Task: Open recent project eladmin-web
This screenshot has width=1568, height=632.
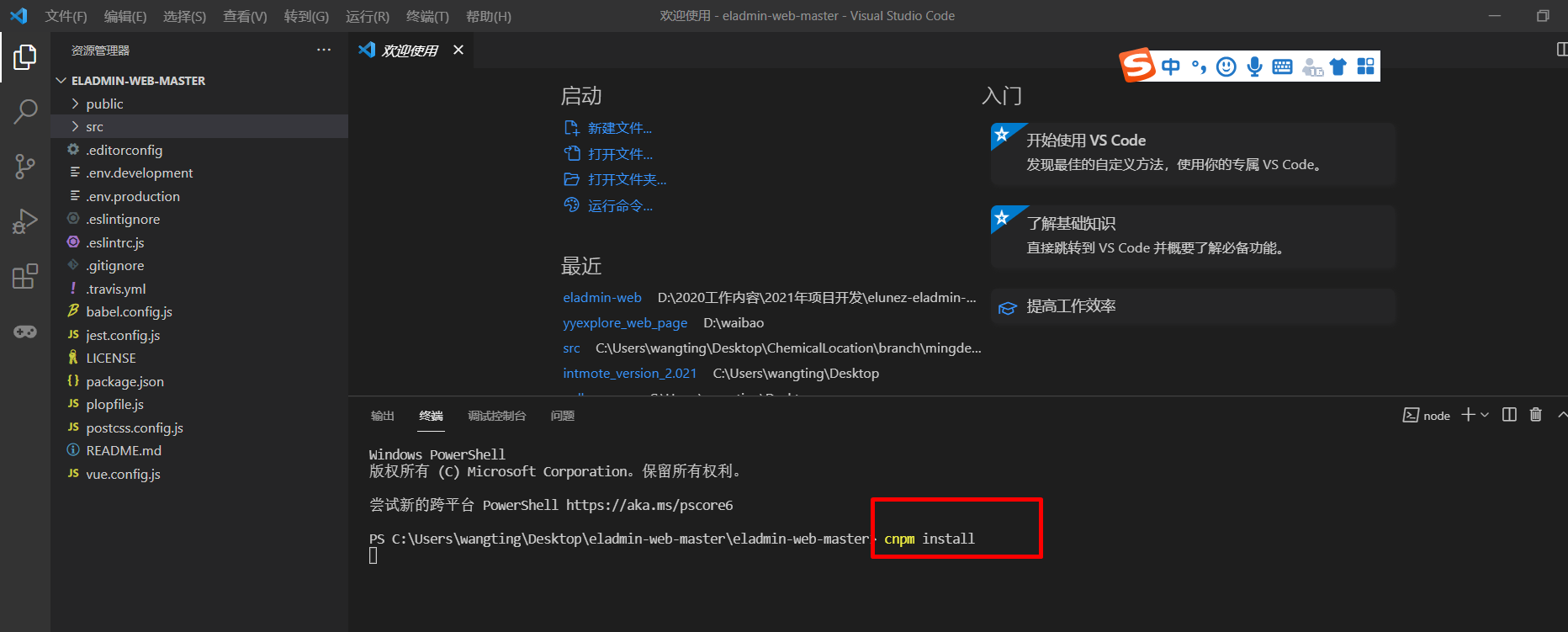Action: [602, 298]
